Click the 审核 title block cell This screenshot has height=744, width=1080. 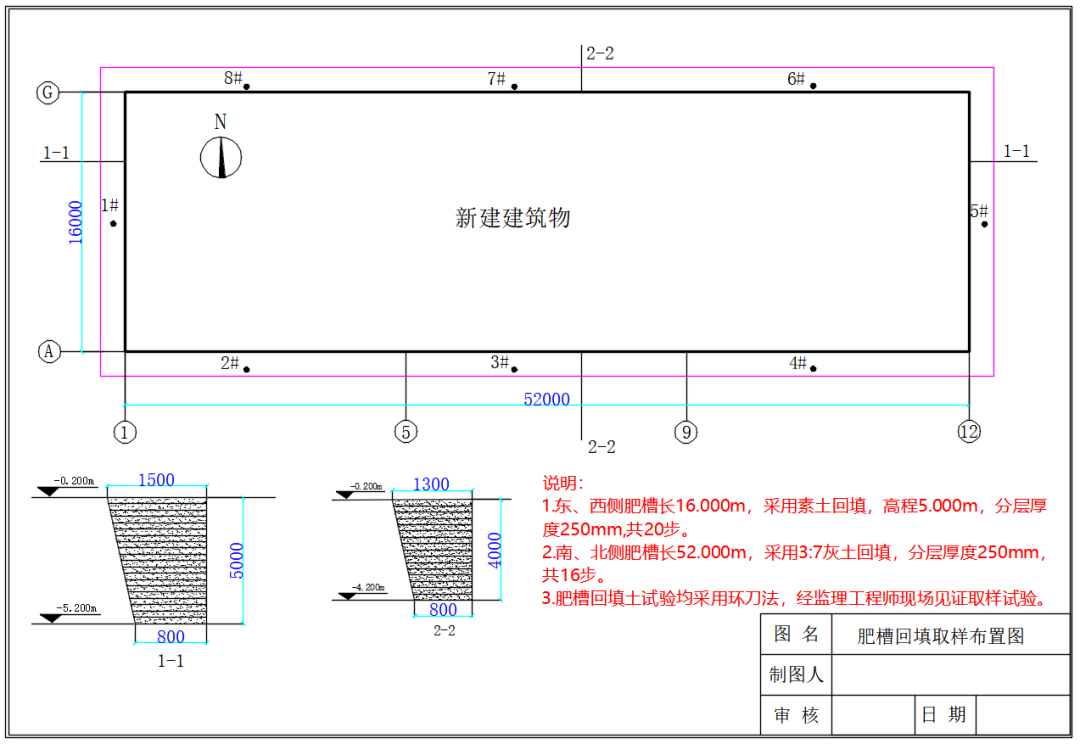pyautogui.click(x=796, y=715)
